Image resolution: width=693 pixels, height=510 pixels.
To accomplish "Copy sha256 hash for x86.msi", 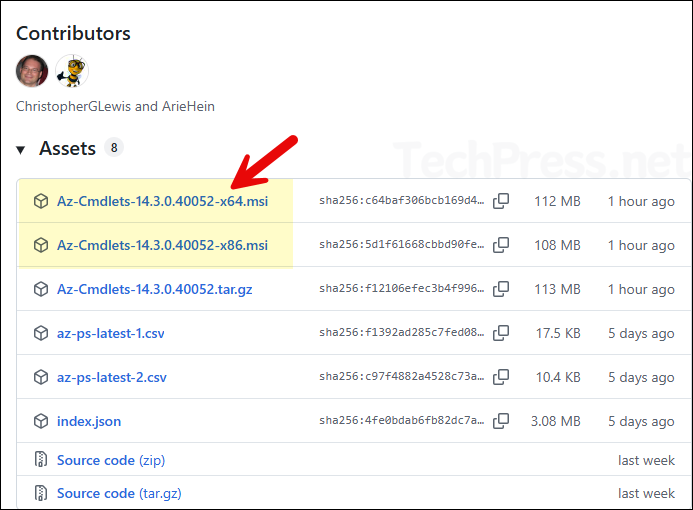I will tap(501, 244).
